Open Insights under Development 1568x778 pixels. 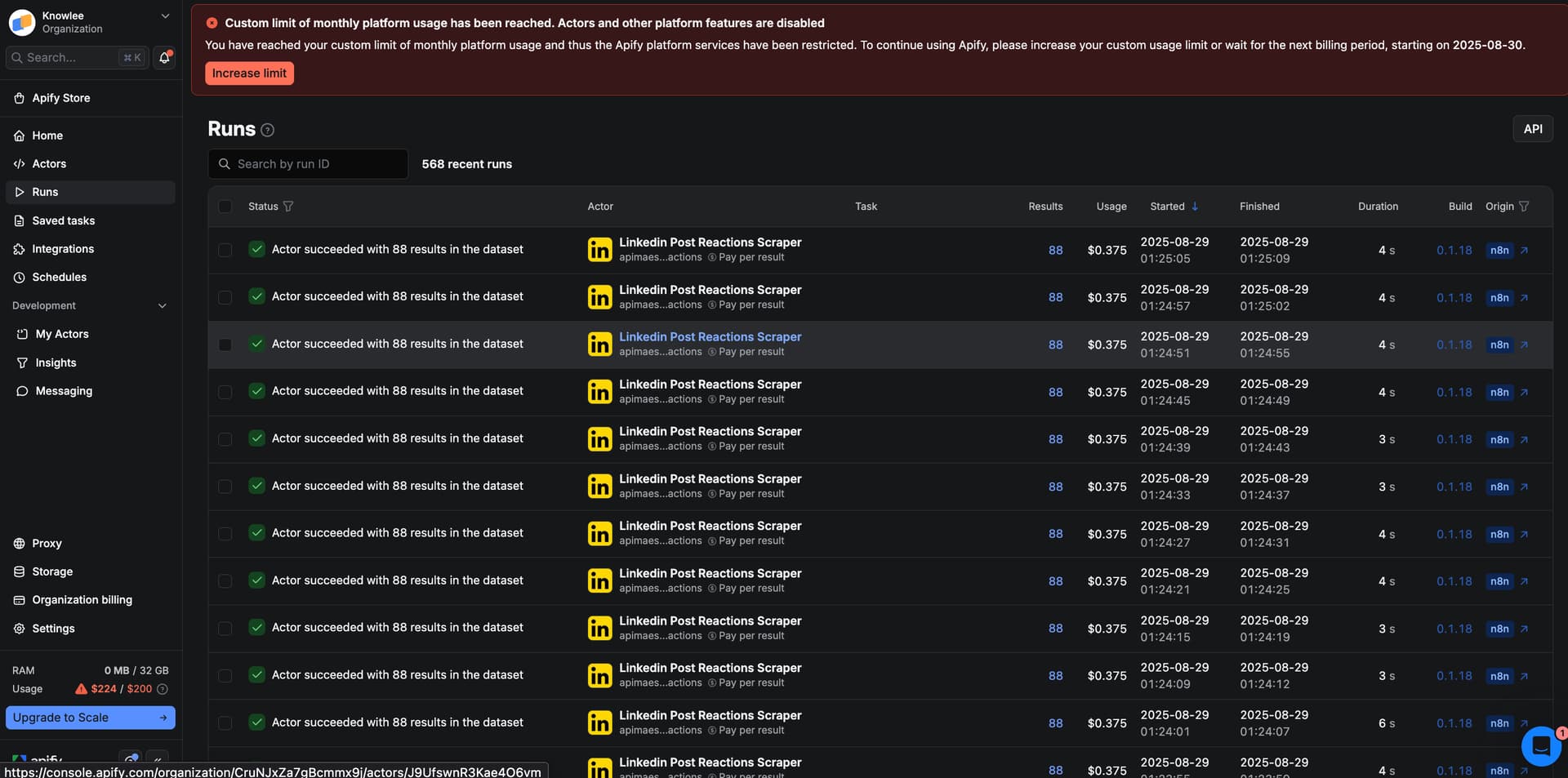click(x=91, y=362)
